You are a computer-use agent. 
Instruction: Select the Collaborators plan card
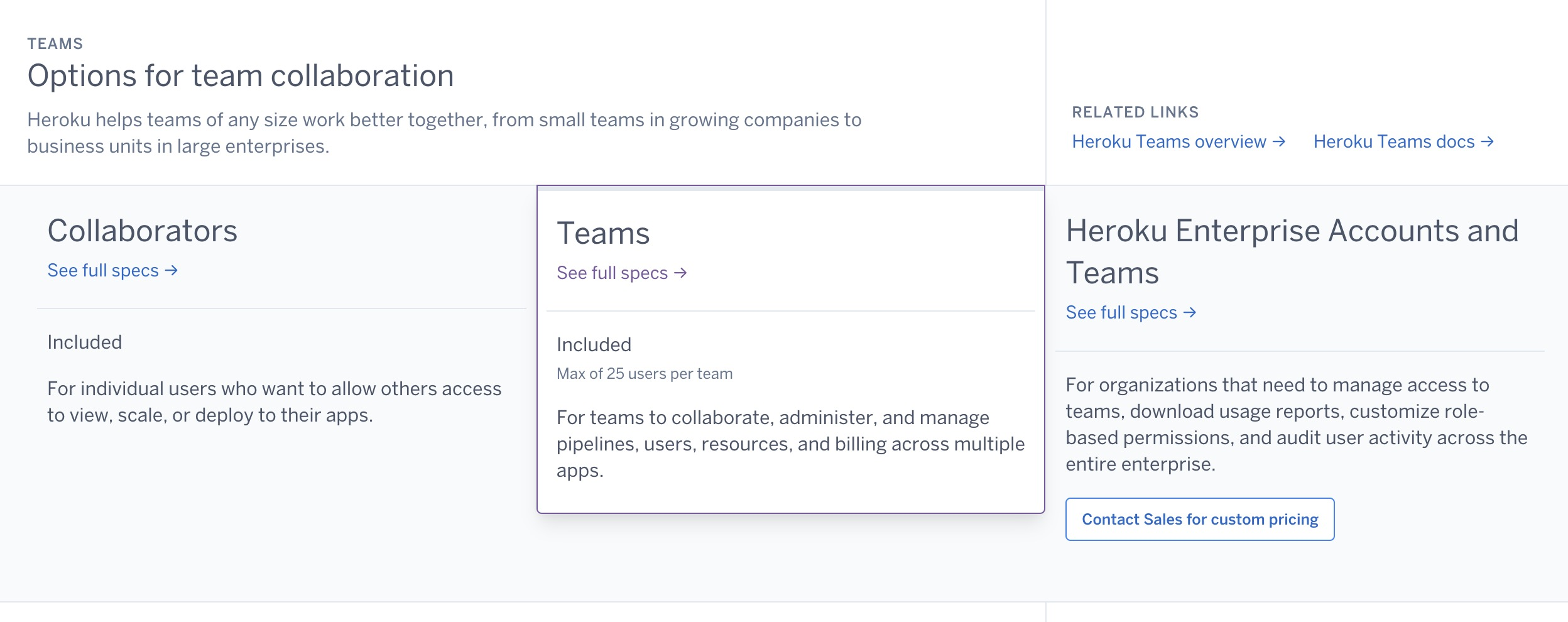(270, 346)
